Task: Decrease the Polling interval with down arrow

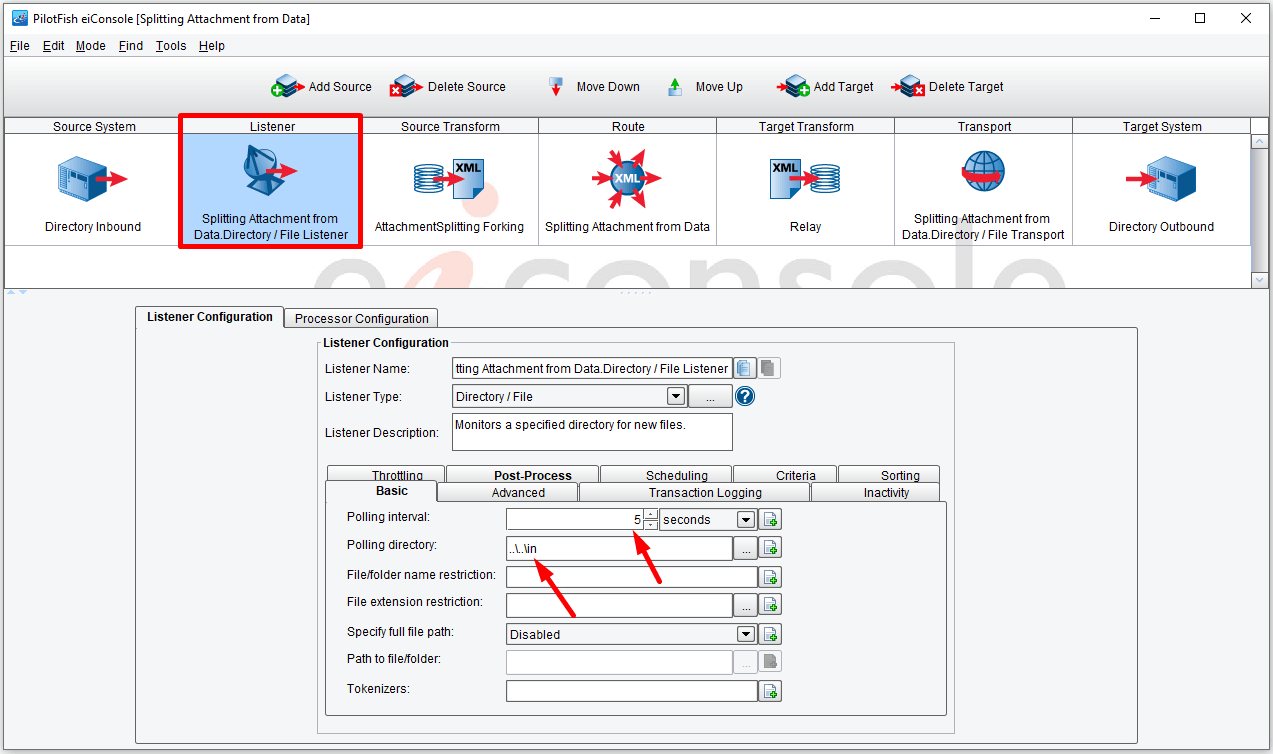Action: click(x=651, y=525)
